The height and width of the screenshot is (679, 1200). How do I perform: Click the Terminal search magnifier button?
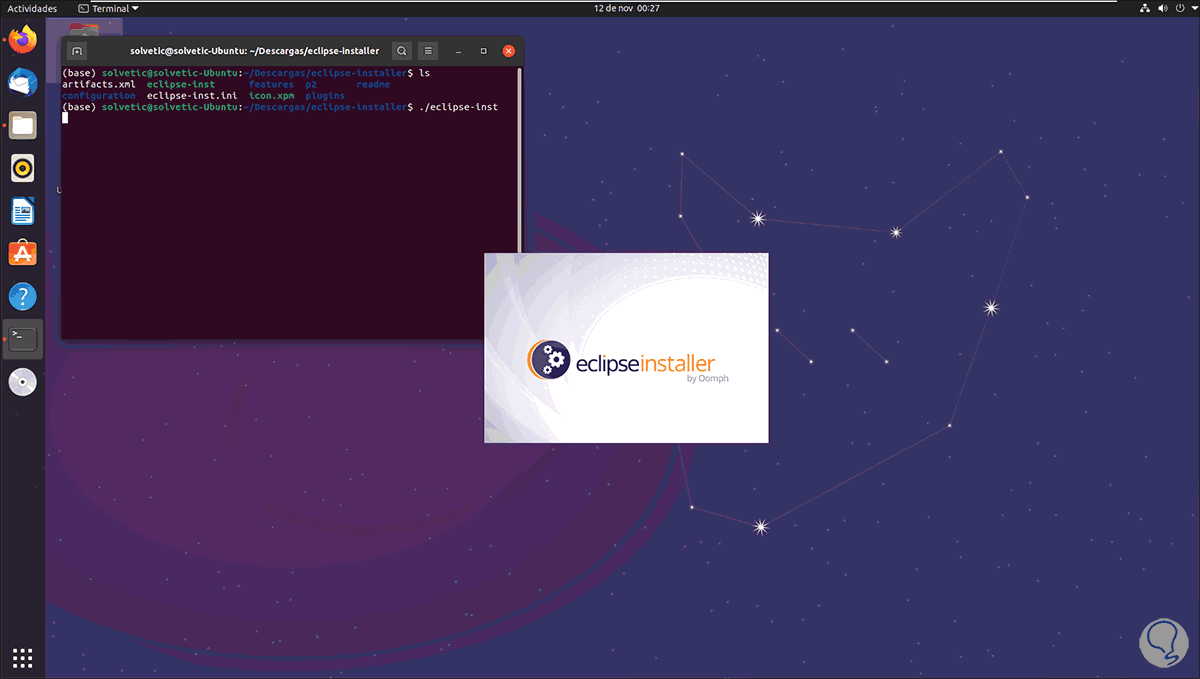coord(401,51)
